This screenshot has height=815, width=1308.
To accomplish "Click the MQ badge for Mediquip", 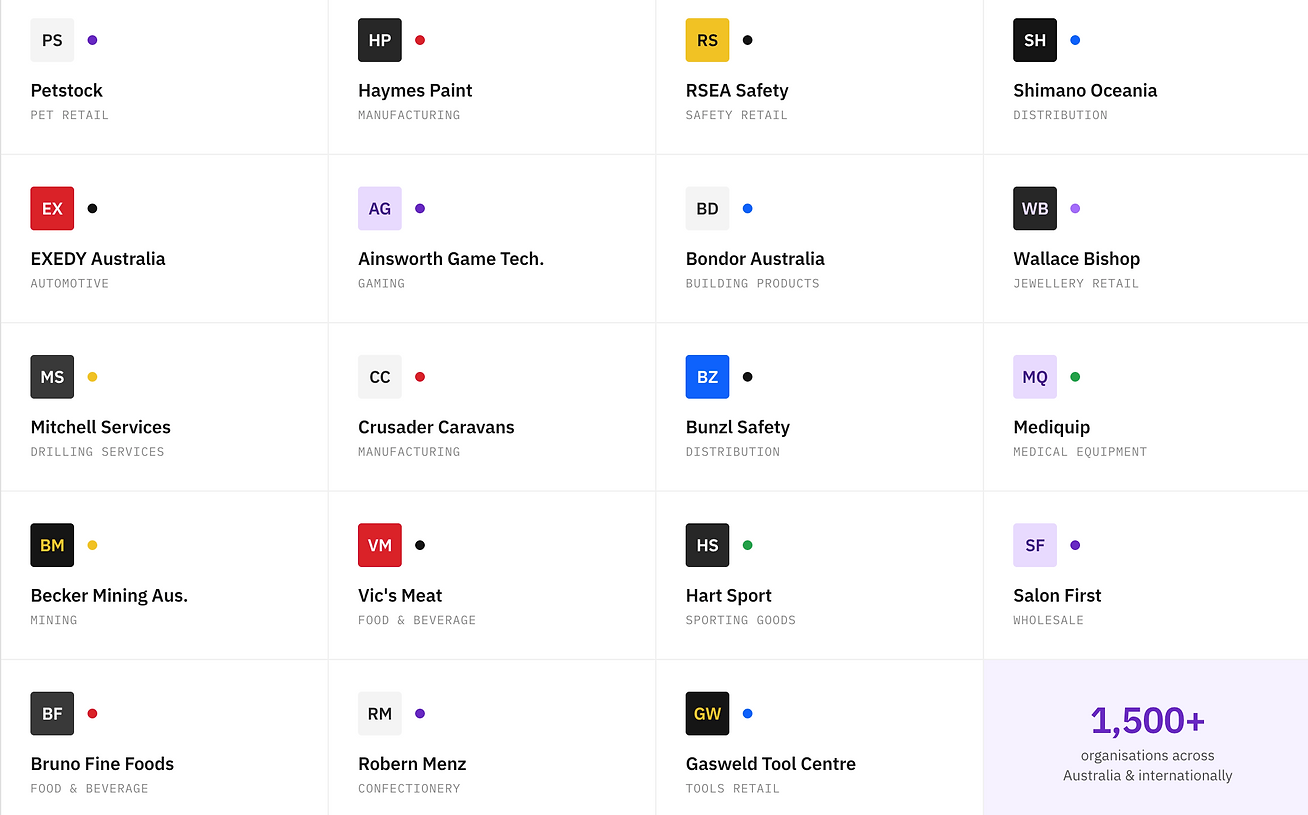I will 1035,377.
